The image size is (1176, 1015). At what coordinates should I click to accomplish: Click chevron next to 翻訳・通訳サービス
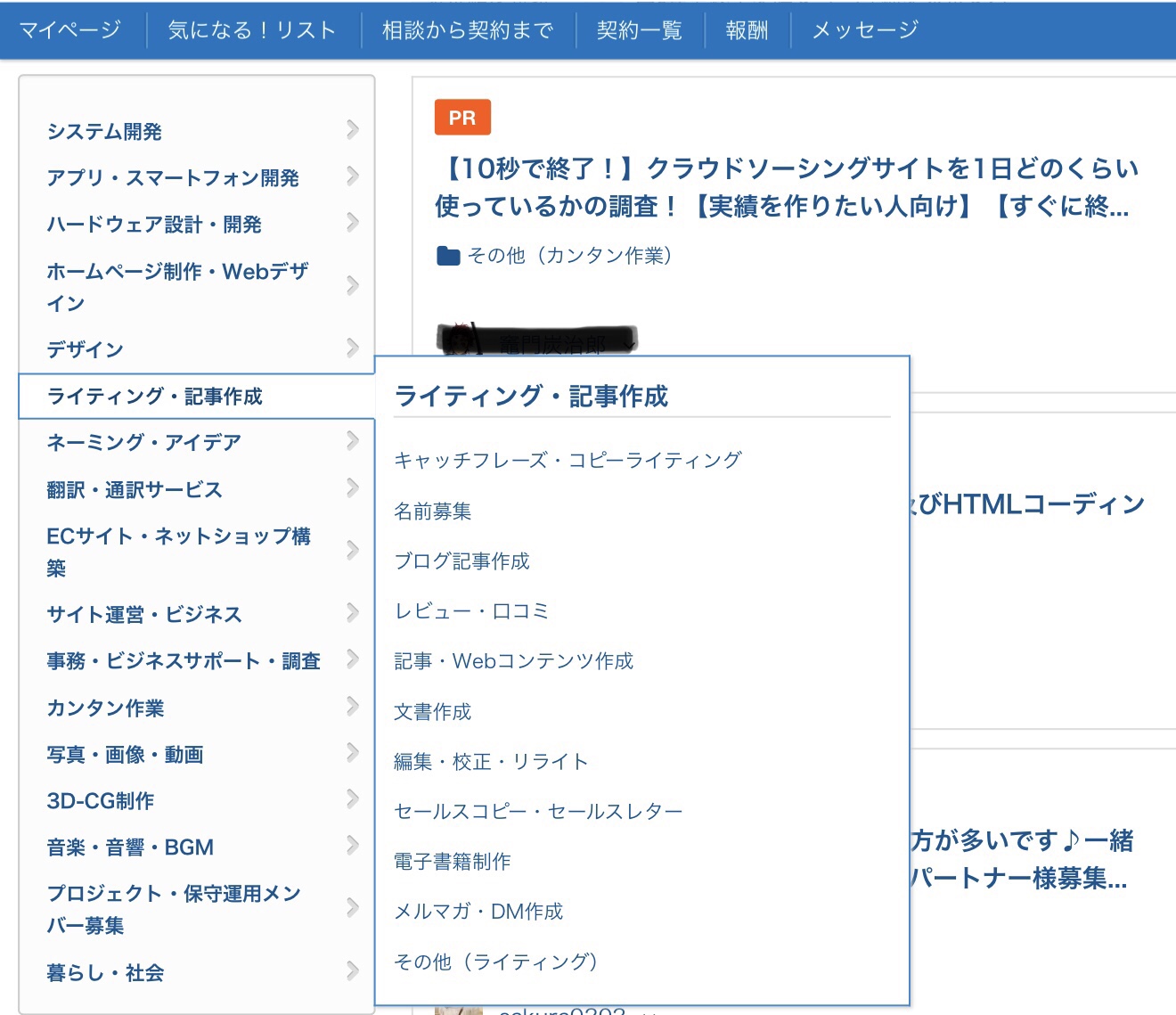point(353,488)
